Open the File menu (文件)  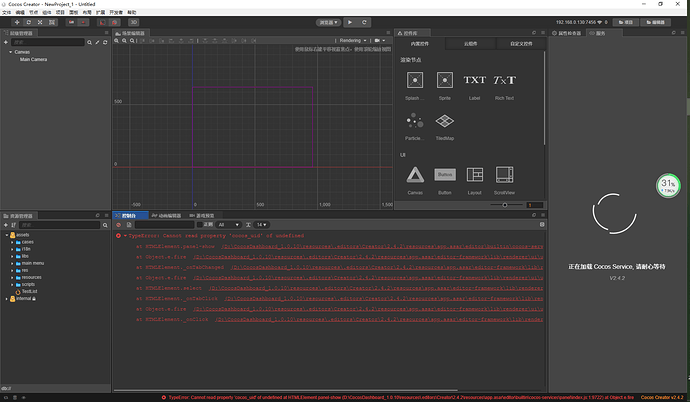pyautogui.click(x=7, y=12)
